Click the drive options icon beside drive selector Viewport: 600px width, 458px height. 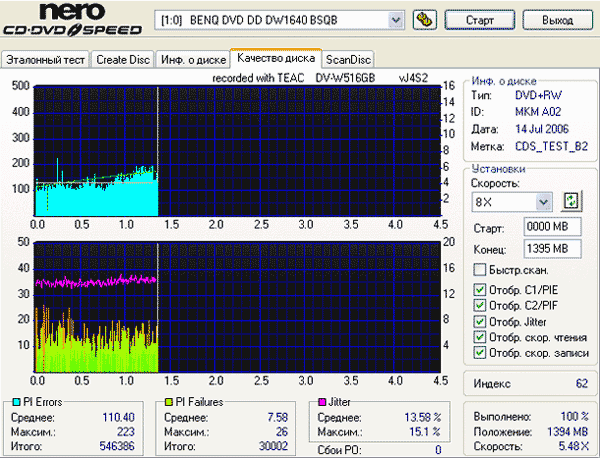click(423, 20)
